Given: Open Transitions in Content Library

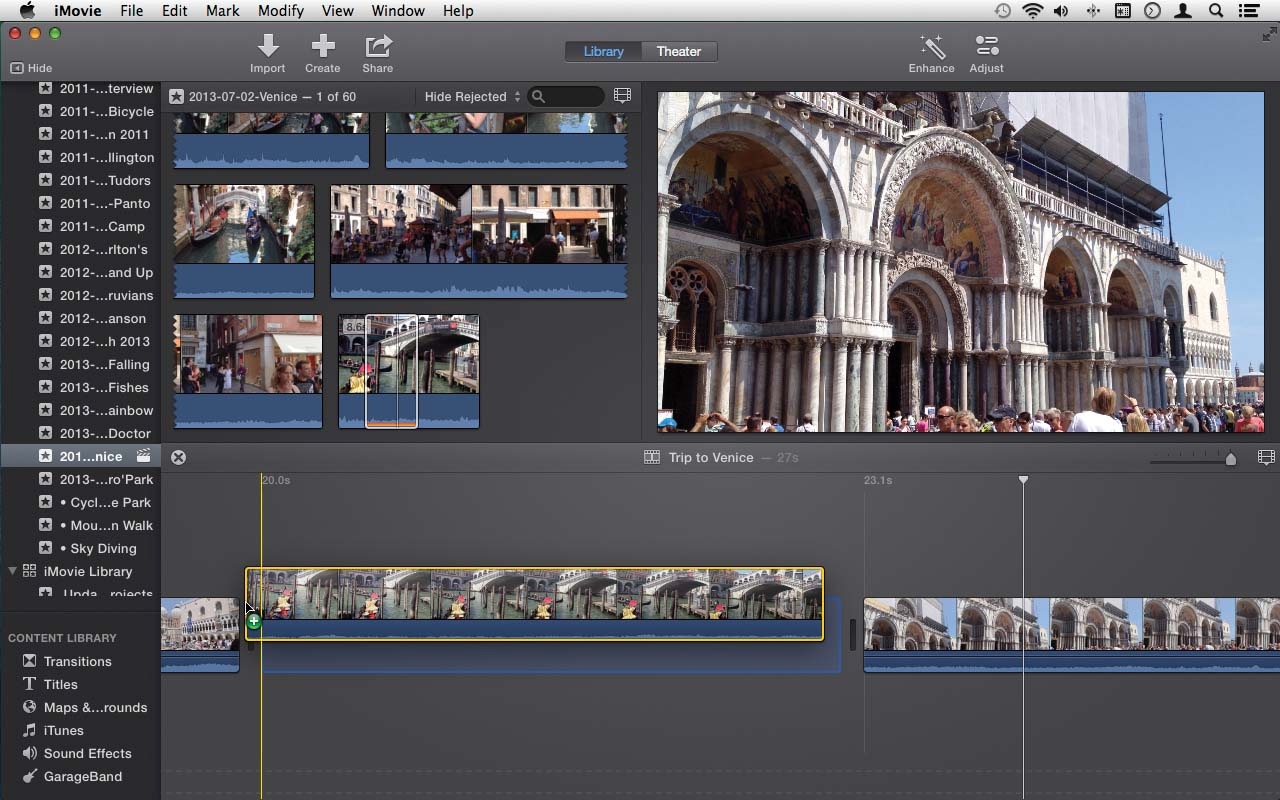Looking at the screenshot, I should (77, 661).
